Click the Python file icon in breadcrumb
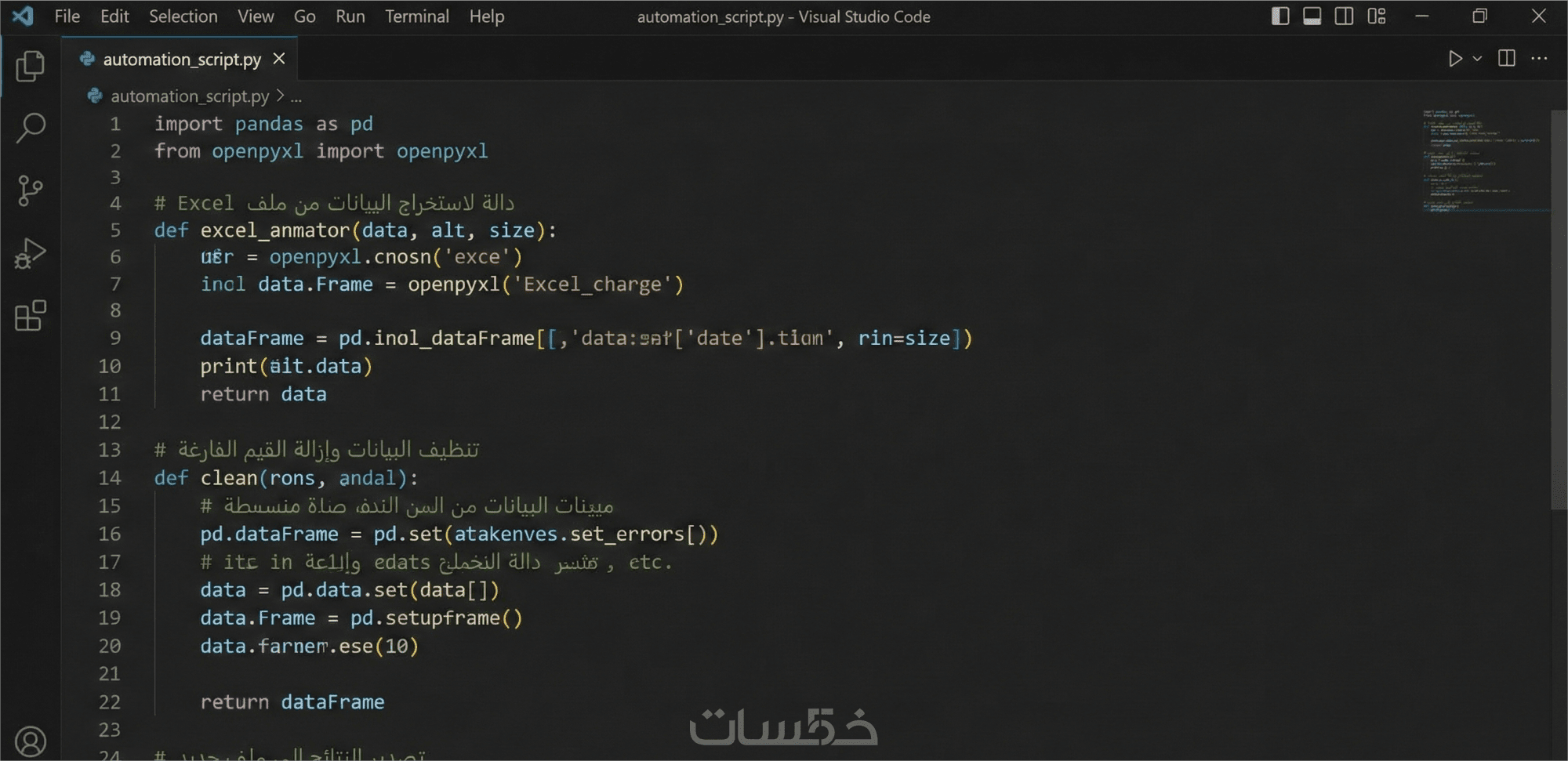The width and height of the screenshot is (1568, 761). [x=95, y=96]
